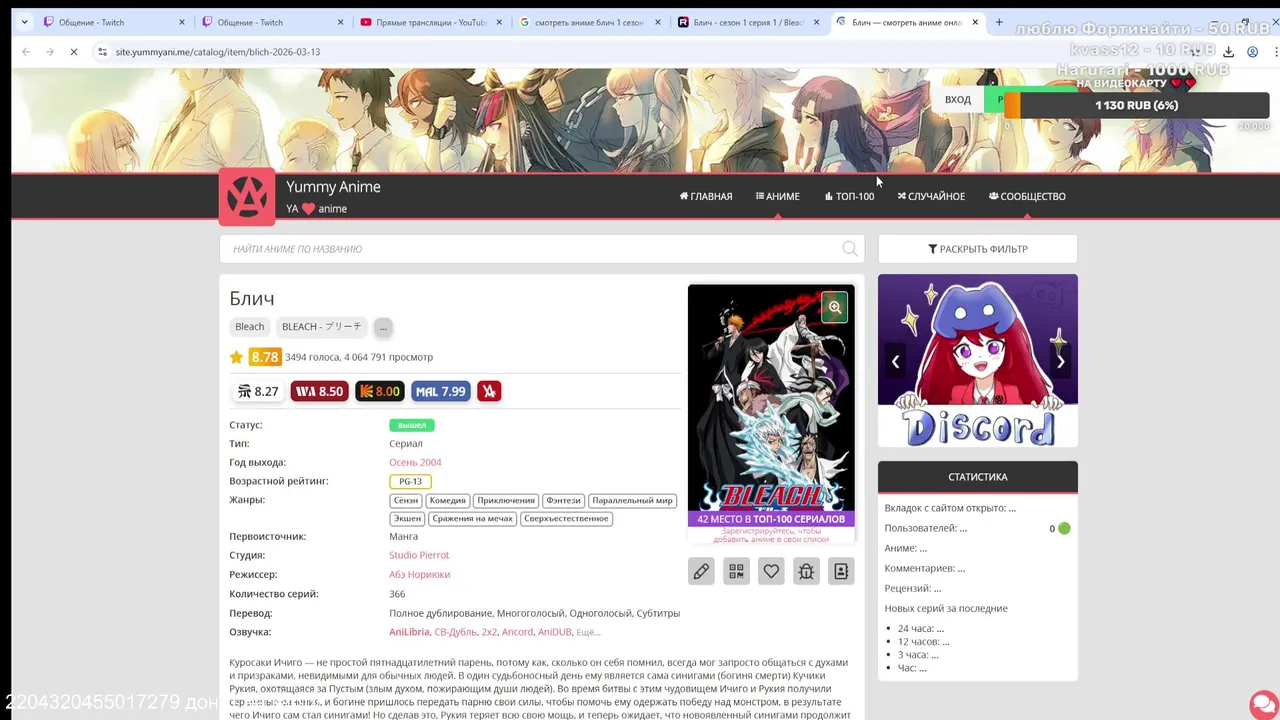Select the Сражения на мечах genre tag

point(473,519)
